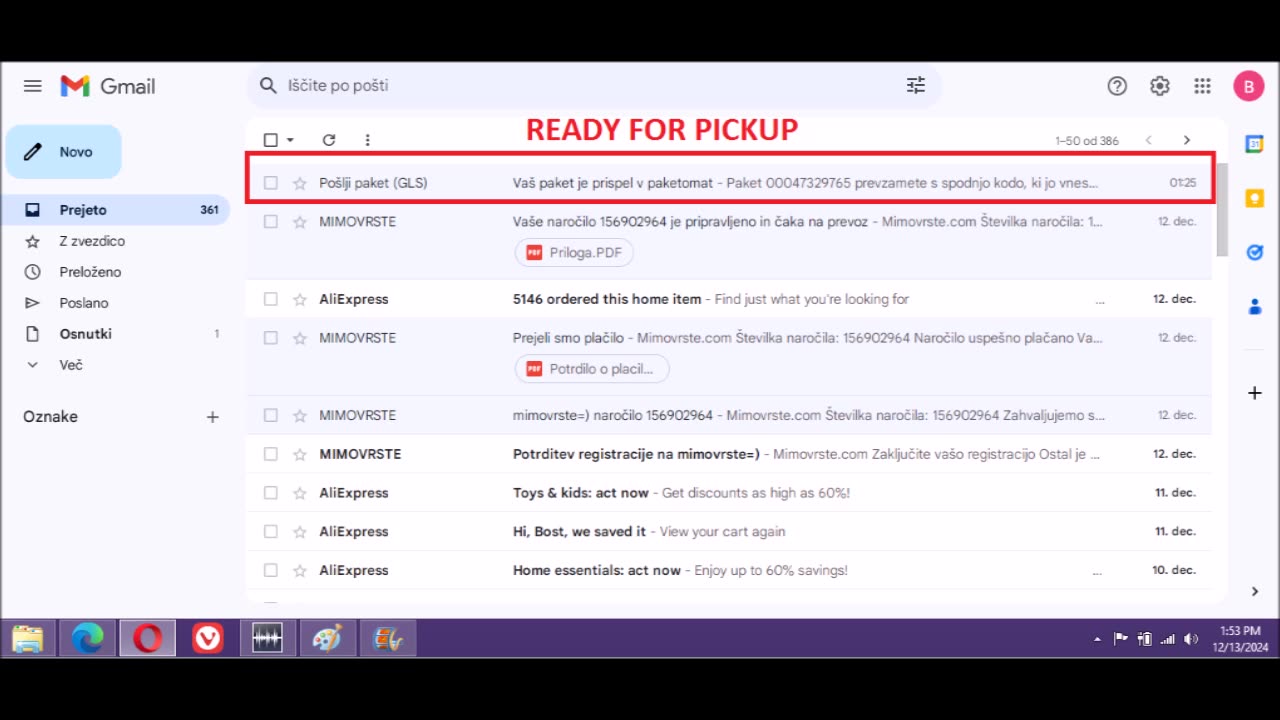
Task: Click the Gmail logo
Action: (108, 86)
